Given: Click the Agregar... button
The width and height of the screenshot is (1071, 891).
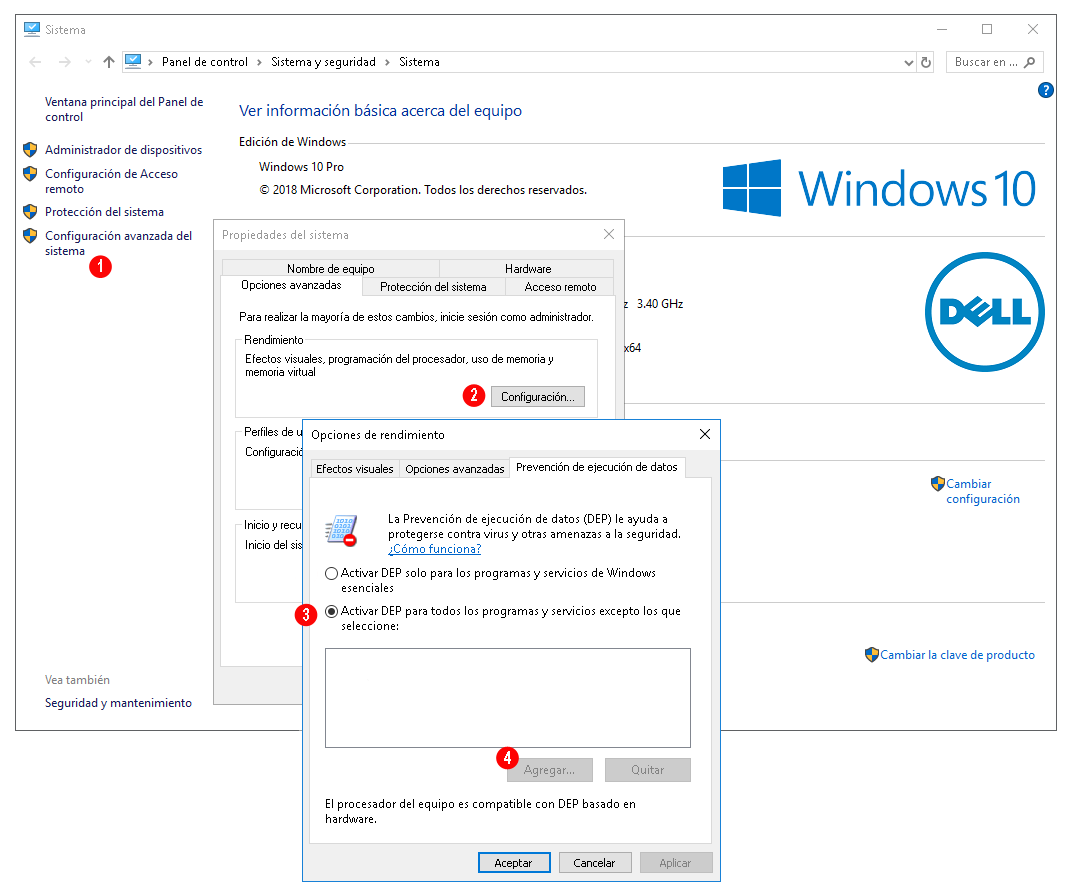Looking at the screenshot, I should point(549,770).
